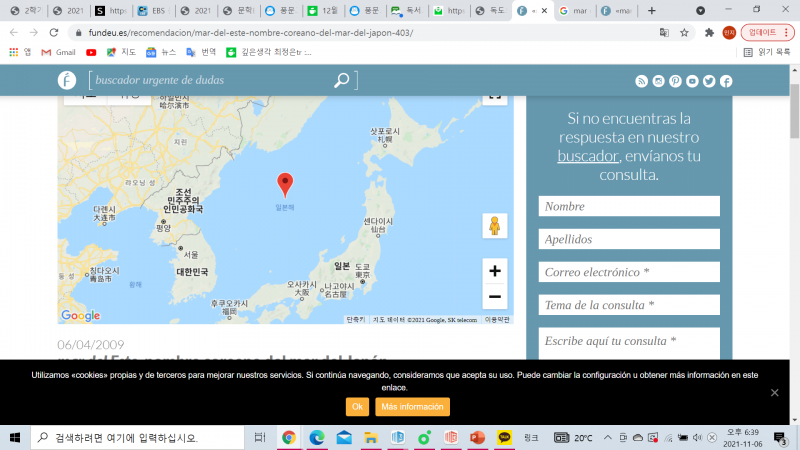Image resolution: width=800 pixels, height=450 pixels.
Task: Dismiss the cookie banner with the X
Action: pyautogui.click(x=774, y=393)
